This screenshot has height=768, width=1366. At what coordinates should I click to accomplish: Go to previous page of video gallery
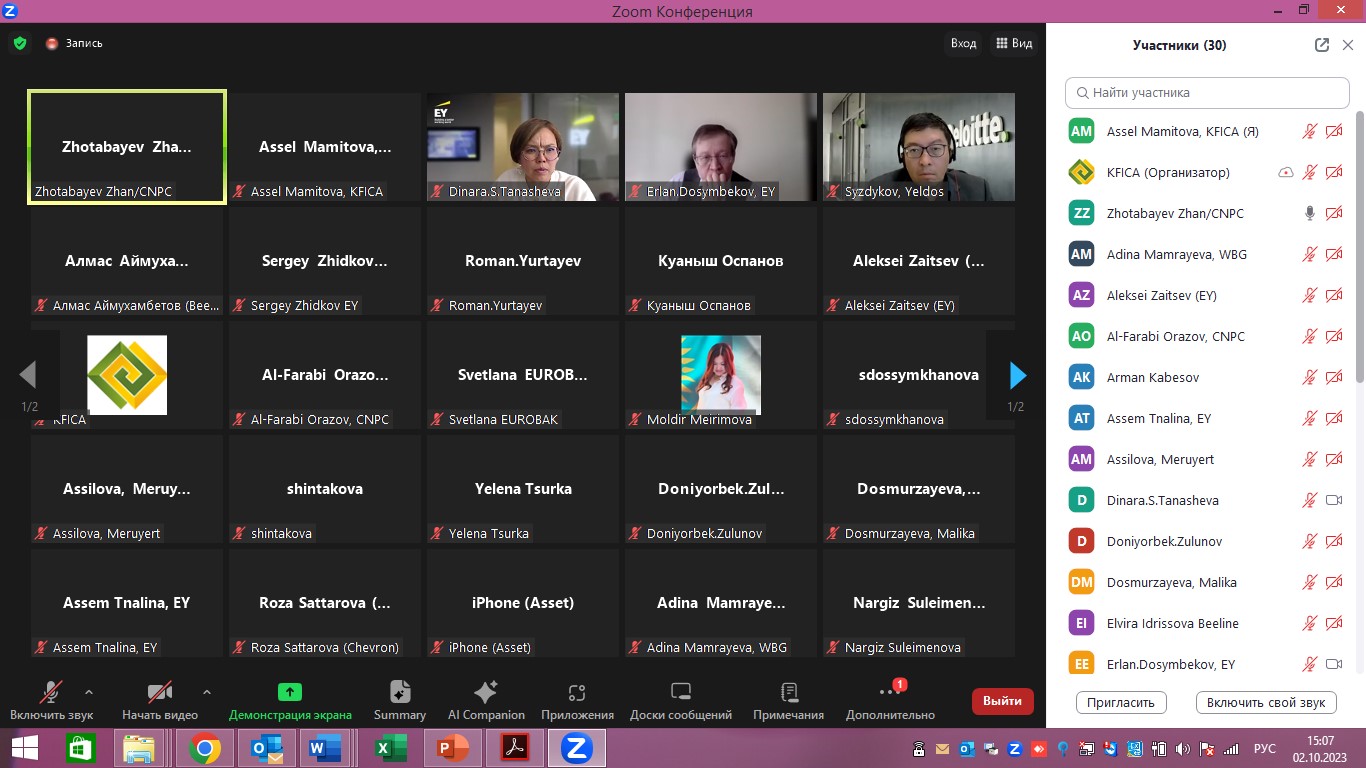pos(29,375)
